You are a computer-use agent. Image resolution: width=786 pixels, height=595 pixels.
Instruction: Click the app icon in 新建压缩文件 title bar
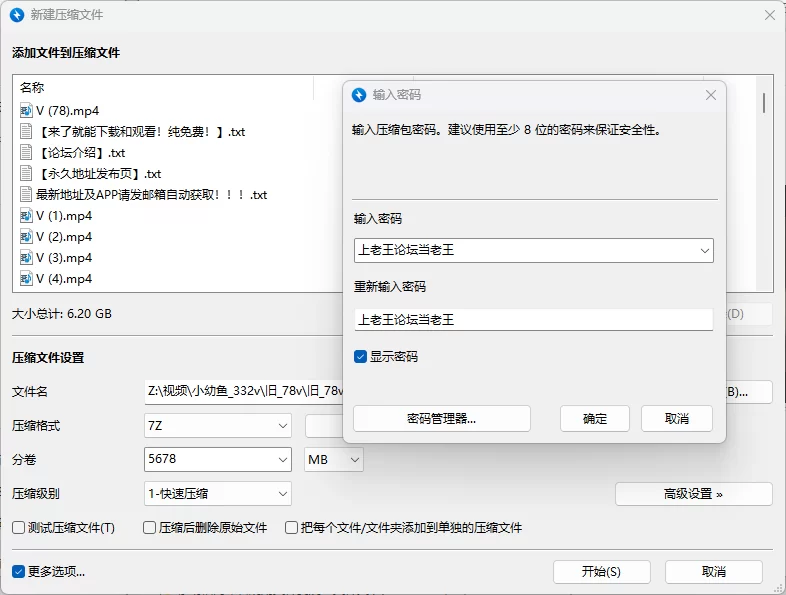point(17,15)
